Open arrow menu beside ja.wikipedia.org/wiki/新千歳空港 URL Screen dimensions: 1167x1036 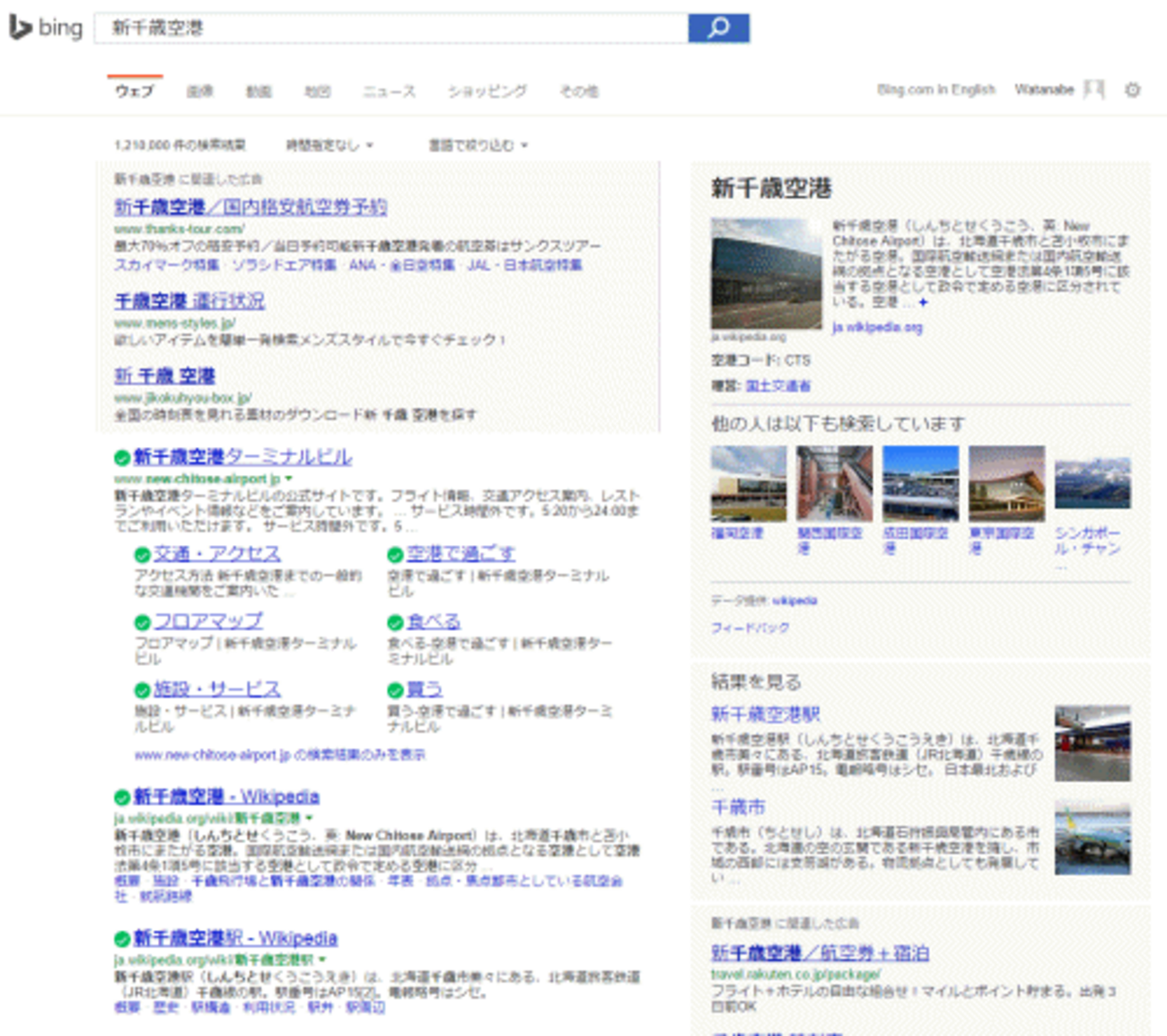[x=309, y=818]
